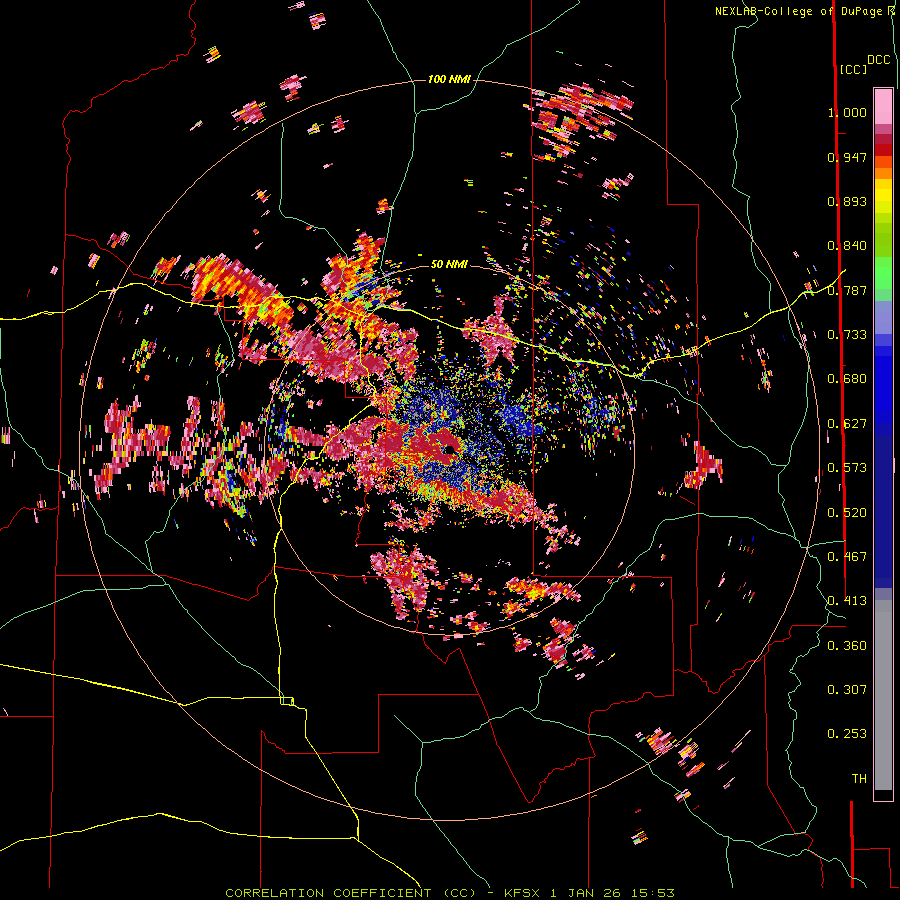
Task: Select the 0.893 scale value
Action: [847, 201]
